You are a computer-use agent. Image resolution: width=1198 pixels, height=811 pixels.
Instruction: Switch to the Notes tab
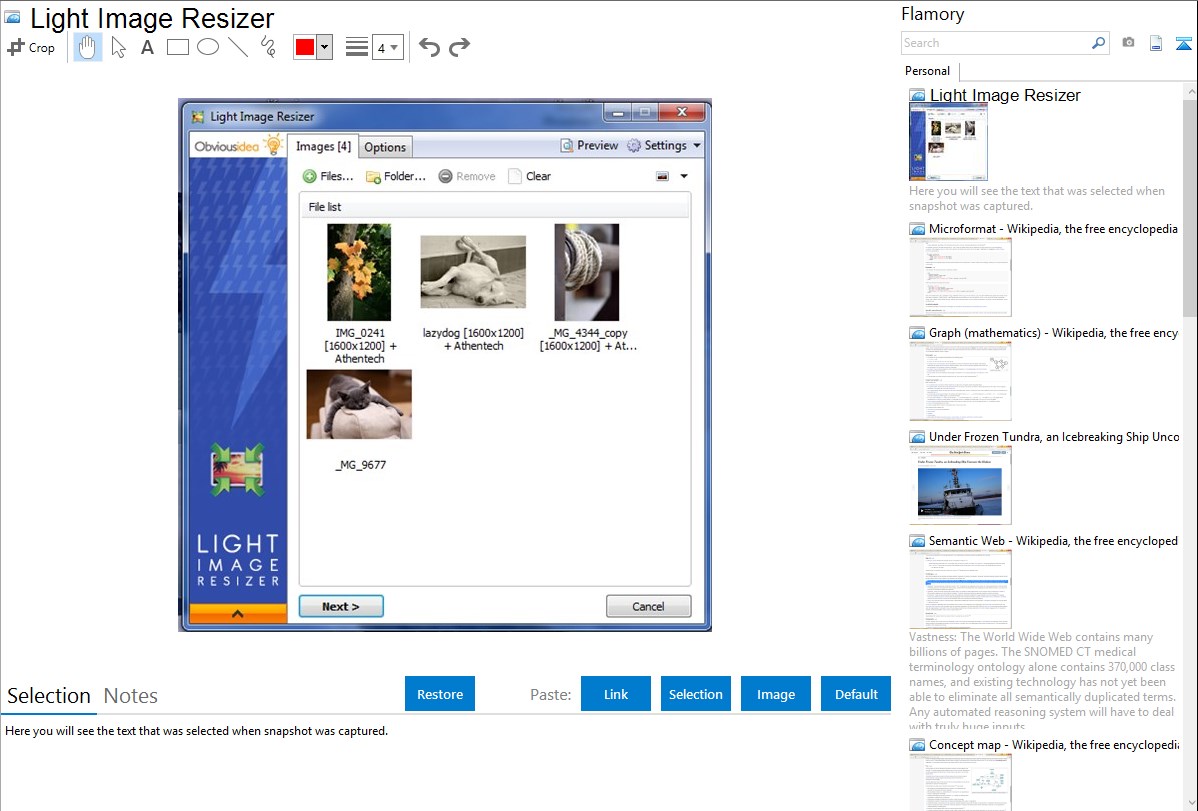(131, 696)
